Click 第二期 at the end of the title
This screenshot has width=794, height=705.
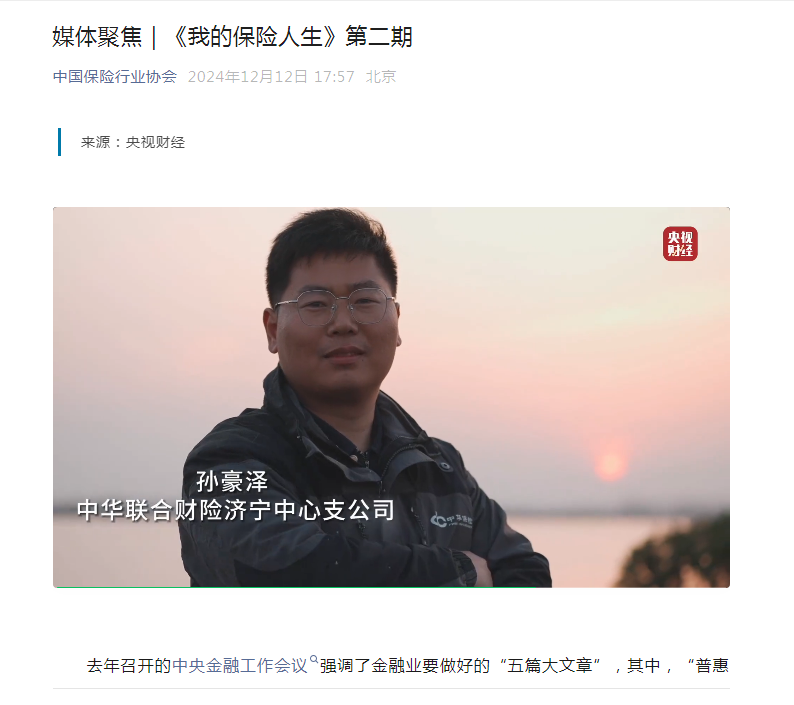tap(379, 37)
